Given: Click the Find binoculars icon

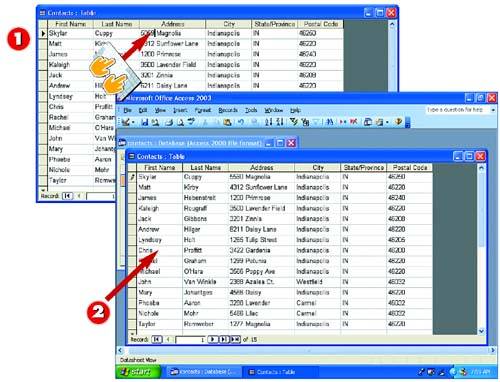Looking at the screenshot, I should 330,122.
